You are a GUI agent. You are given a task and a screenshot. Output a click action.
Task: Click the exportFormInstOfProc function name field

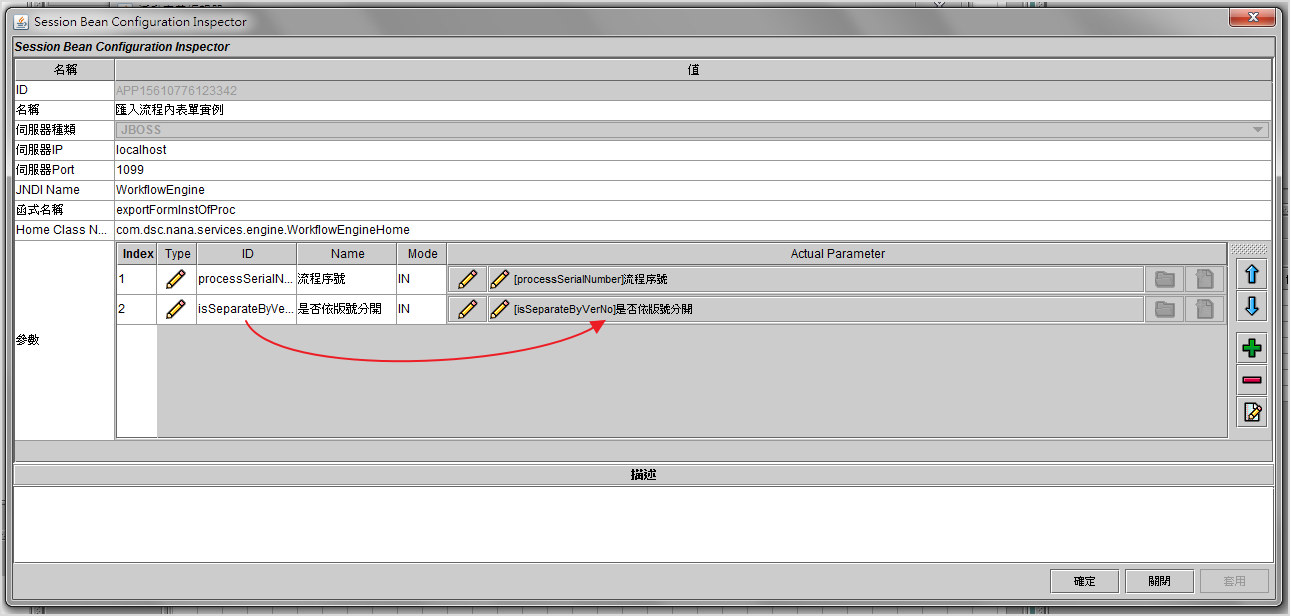pos(690,210)
